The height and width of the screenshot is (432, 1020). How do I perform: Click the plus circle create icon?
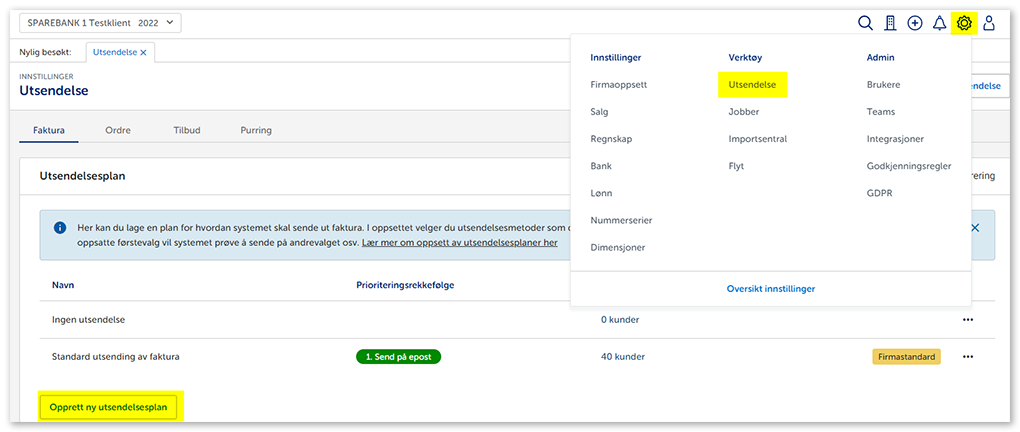click(x=915, y=23)
